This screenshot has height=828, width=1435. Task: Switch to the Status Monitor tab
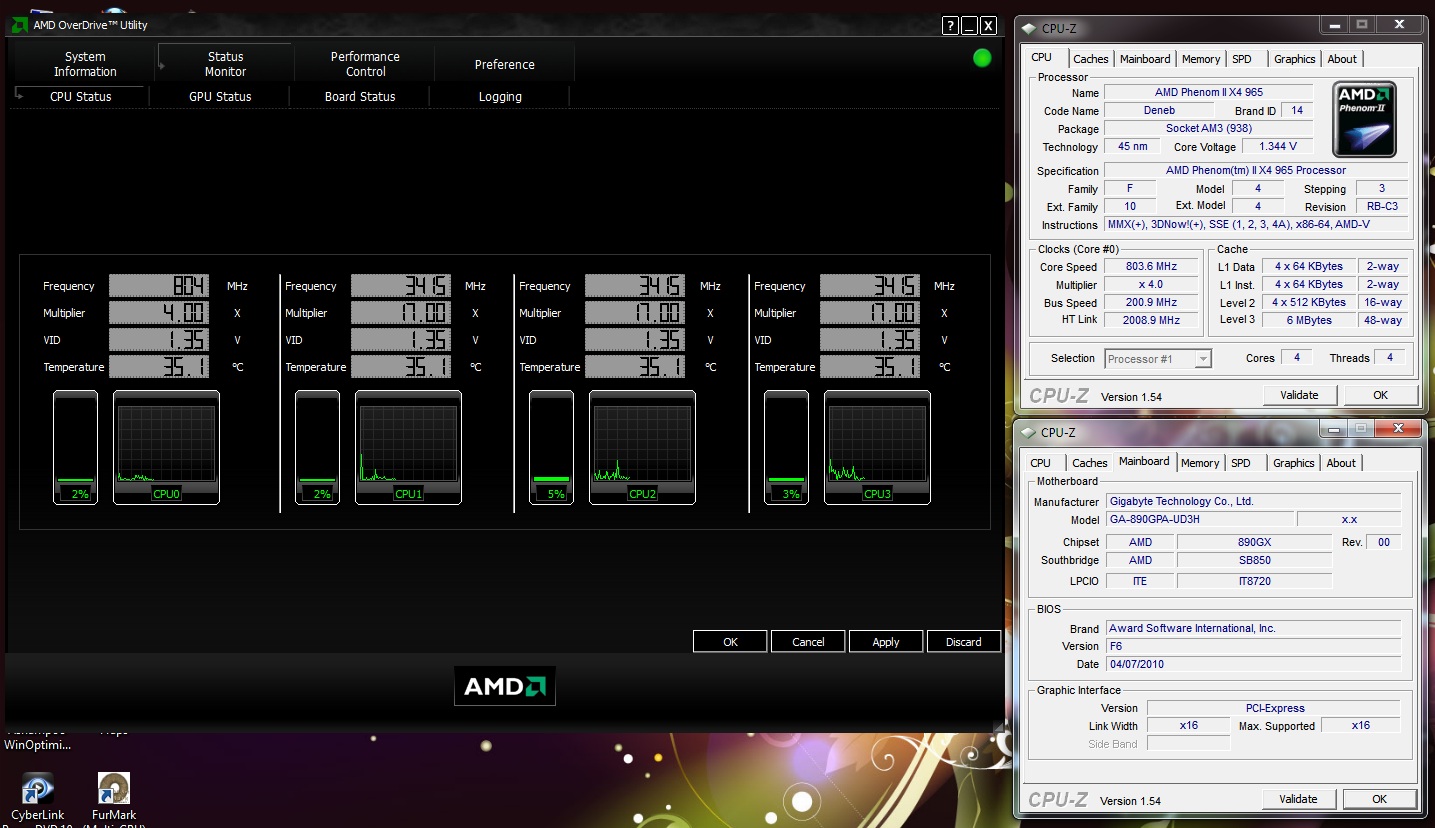(x=226, y=64)
